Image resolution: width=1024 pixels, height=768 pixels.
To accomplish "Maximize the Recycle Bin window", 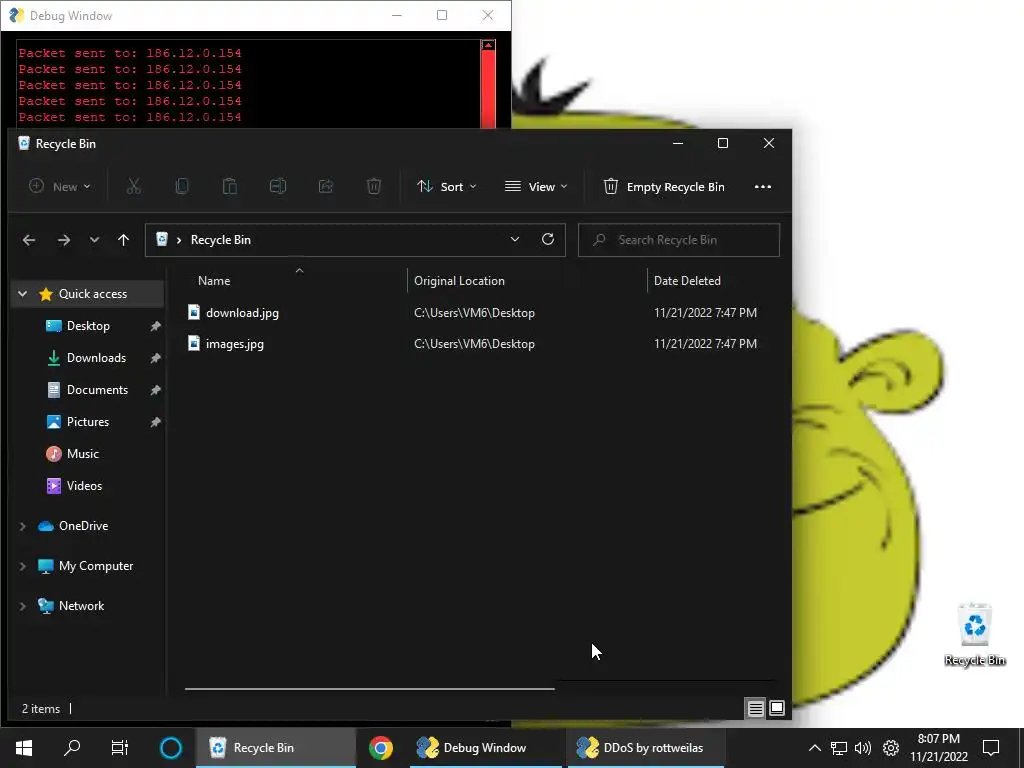I will click(x=722, y=143).
